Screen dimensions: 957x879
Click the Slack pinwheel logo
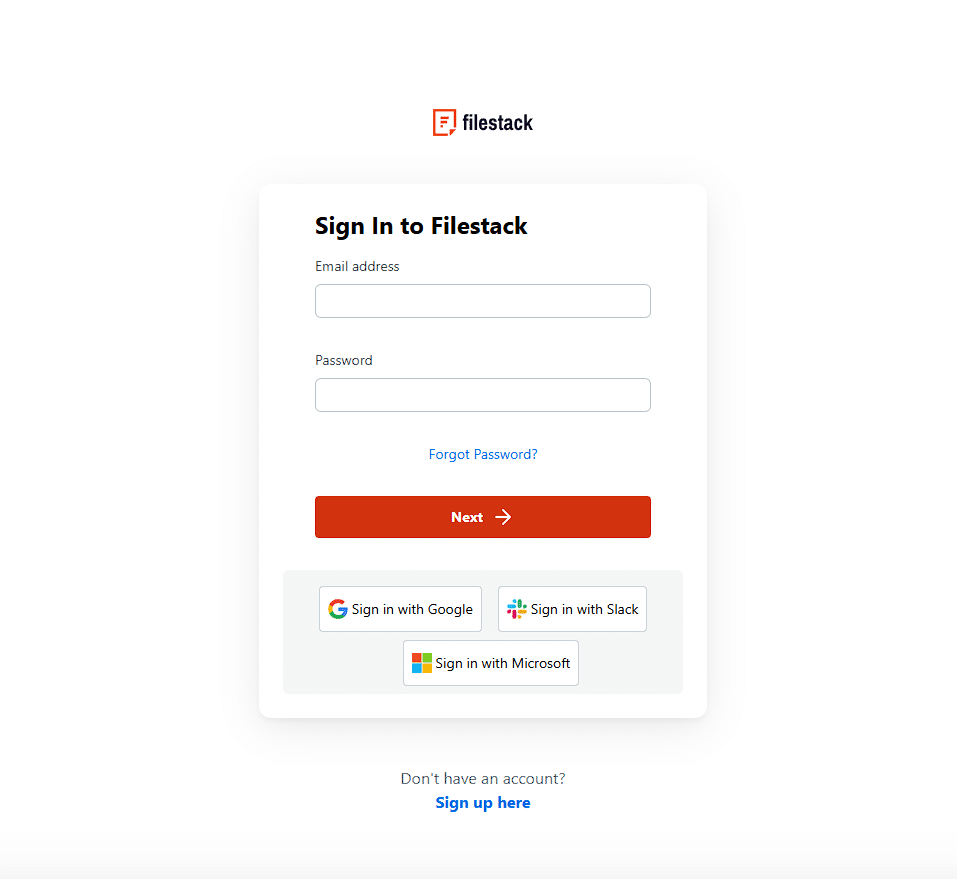517,609
